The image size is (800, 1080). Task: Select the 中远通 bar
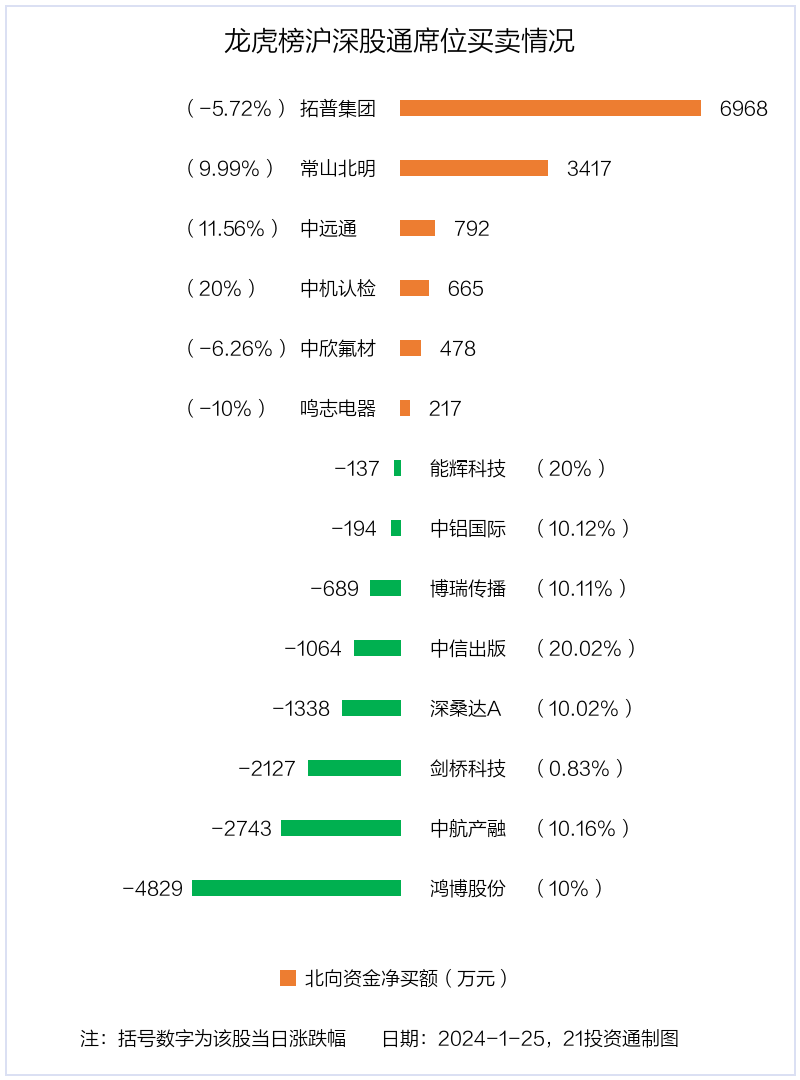[417, 228]
